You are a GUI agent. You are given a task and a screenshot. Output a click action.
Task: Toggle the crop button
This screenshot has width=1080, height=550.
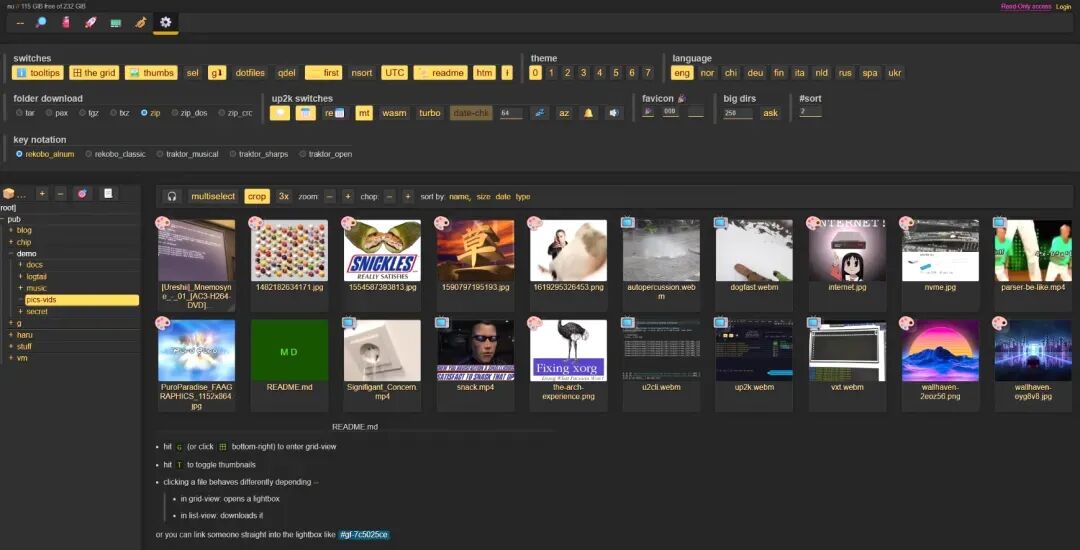click(257, 196)
